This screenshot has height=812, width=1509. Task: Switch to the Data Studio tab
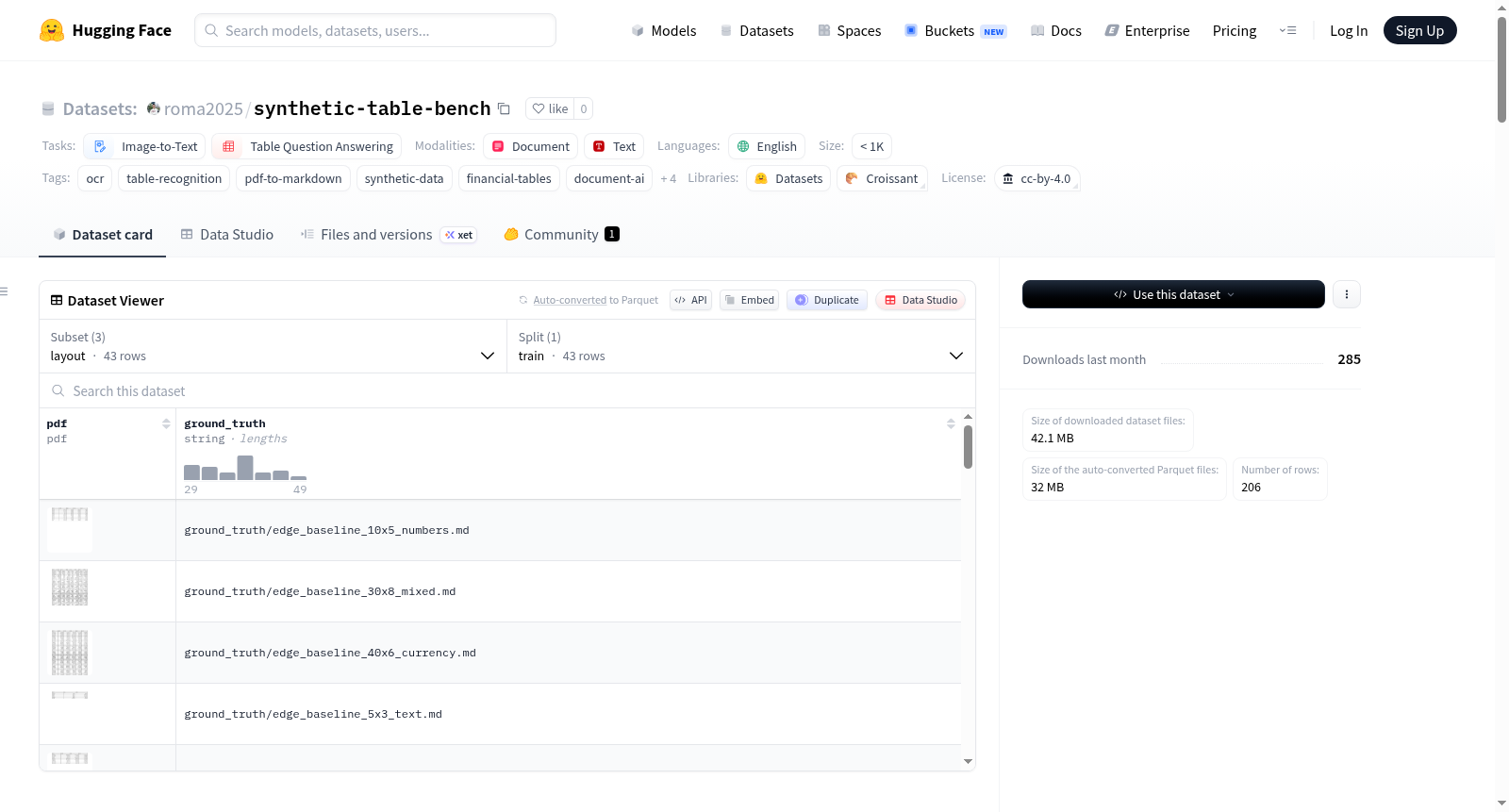tap(227, 235)
